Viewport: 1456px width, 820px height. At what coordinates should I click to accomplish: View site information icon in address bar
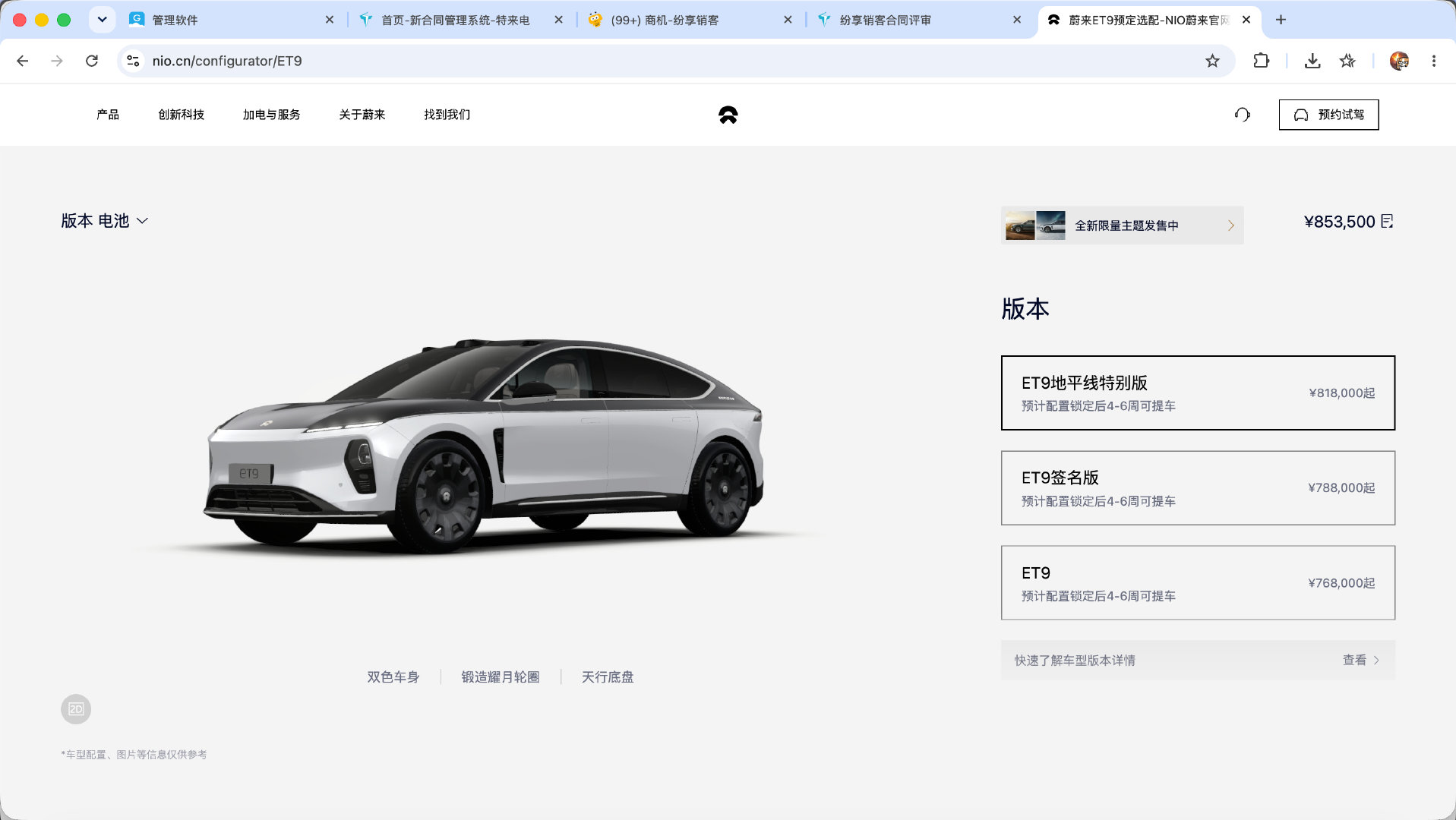click(x=134, y=61)
